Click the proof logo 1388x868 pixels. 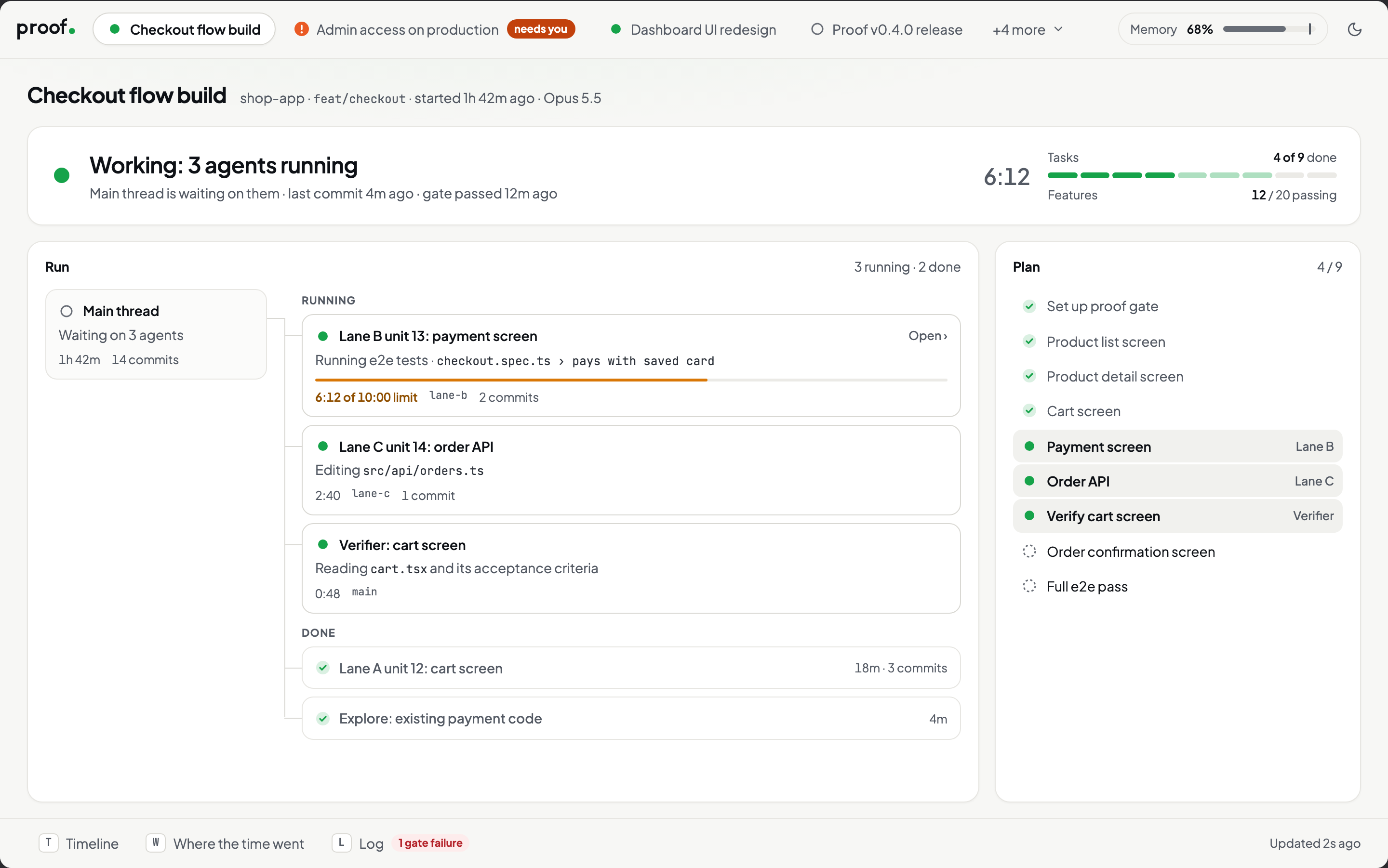click(46, 28)
